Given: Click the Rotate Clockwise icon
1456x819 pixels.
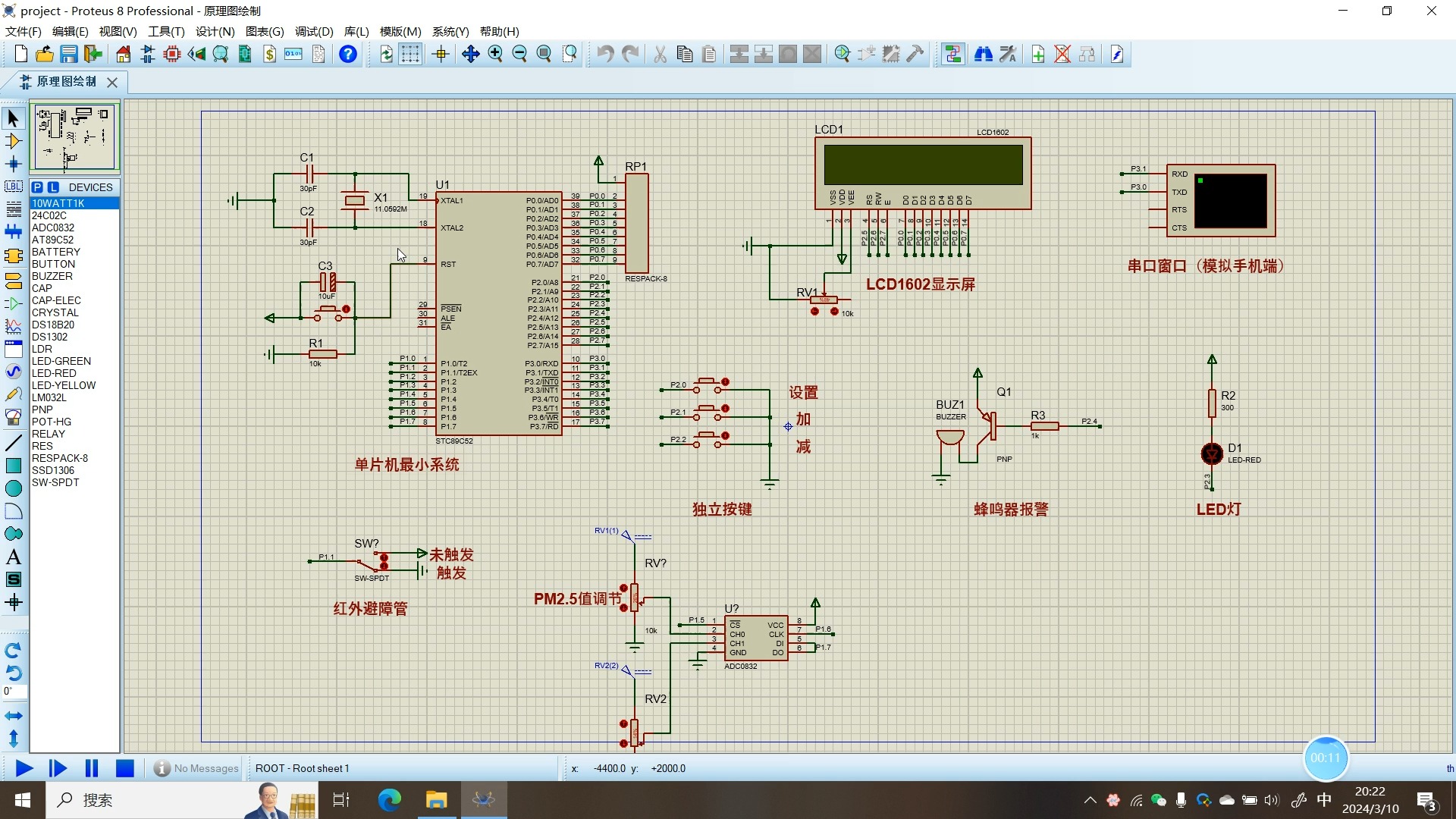Looking at the screenshot, I should [13, 650].
